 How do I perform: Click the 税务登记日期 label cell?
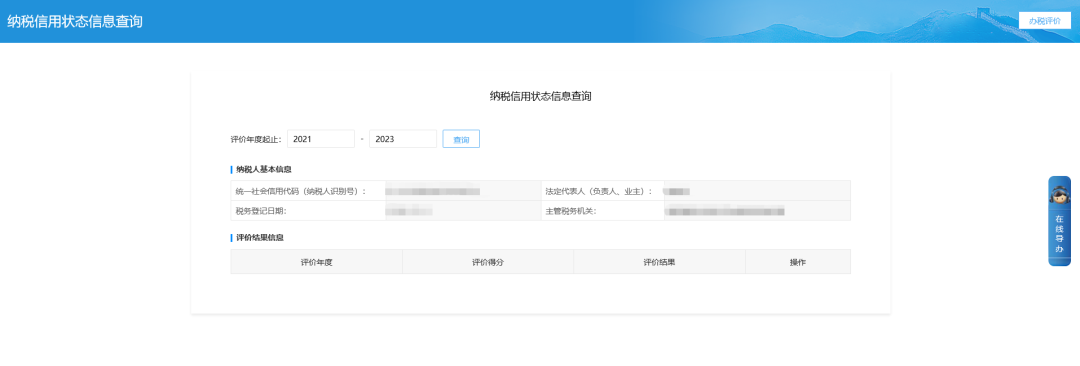pyautogui.click(x=308, y=211)
